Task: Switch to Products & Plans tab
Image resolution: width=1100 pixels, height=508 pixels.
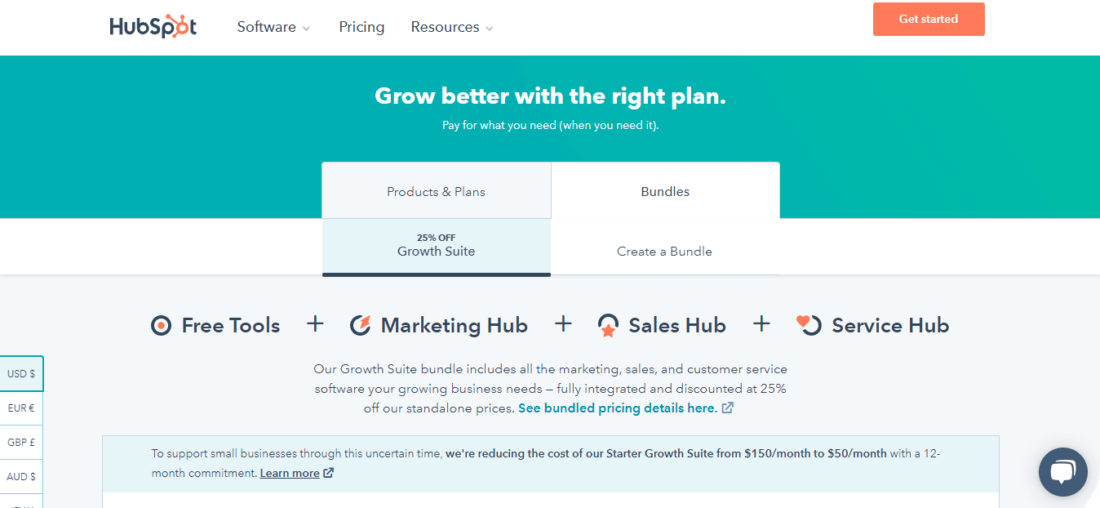Action: coord(436,191)
